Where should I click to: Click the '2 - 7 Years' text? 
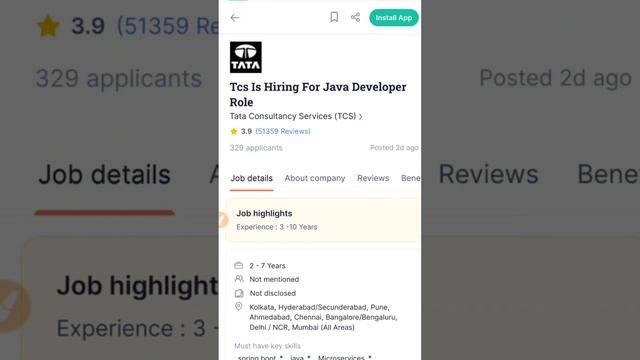[267, 266]
